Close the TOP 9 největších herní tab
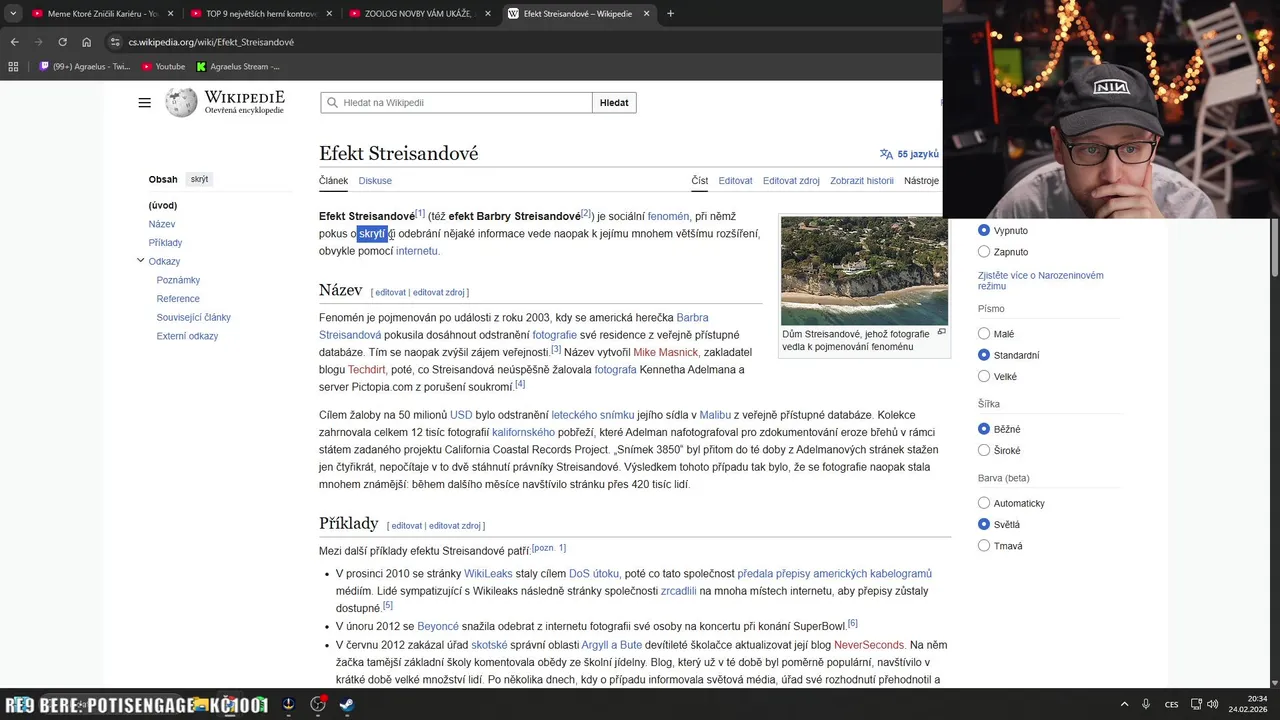 coord(329,14)
